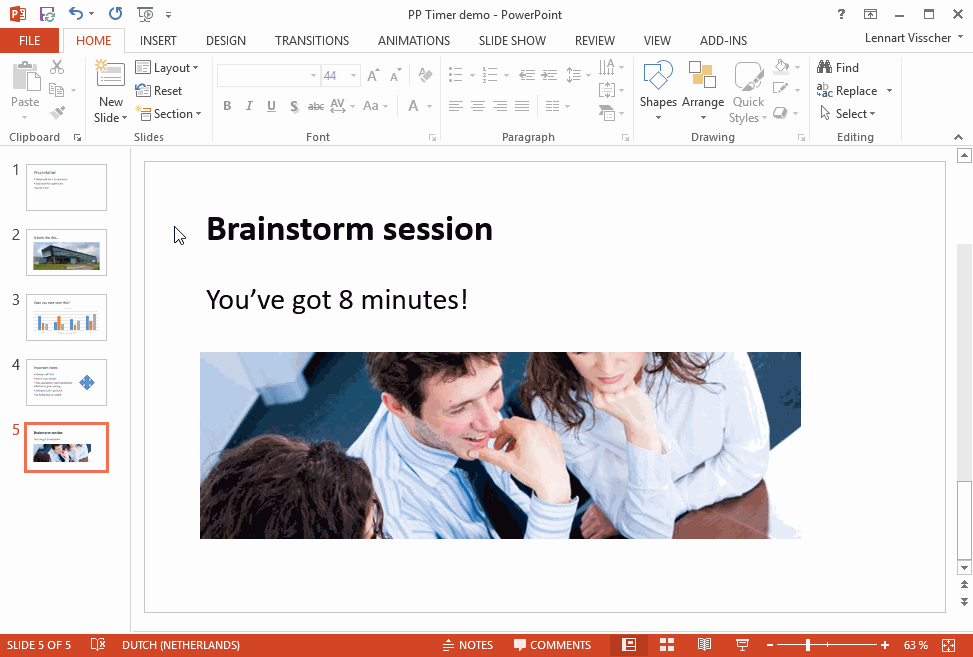Switch to the INSERT tab

pos(158,40)
